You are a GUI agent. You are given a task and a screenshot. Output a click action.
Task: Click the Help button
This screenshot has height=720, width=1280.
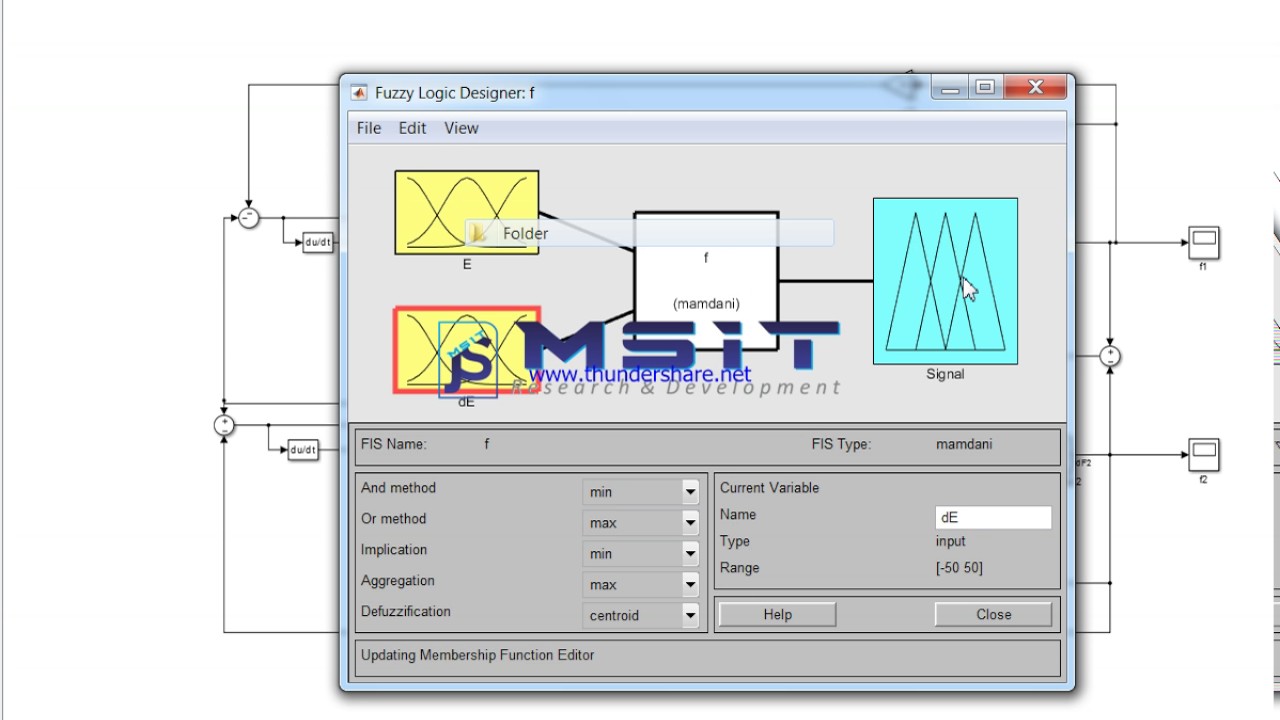pos(777,615)
